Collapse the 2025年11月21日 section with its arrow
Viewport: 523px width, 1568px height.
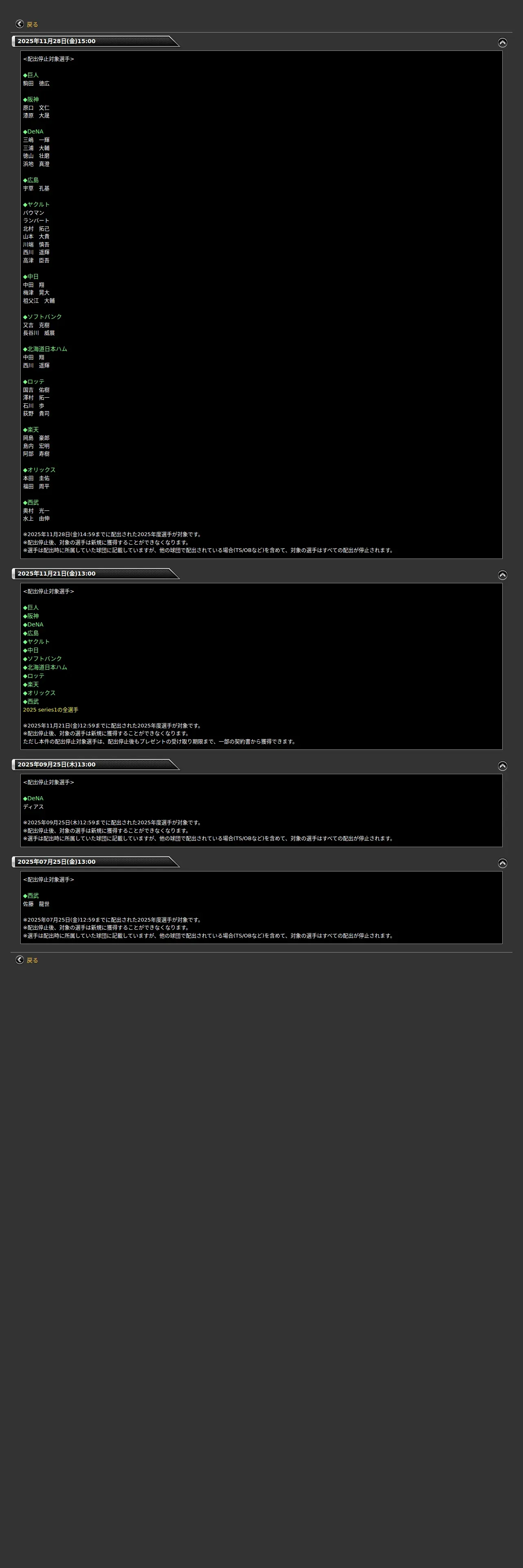coord(502,575)
